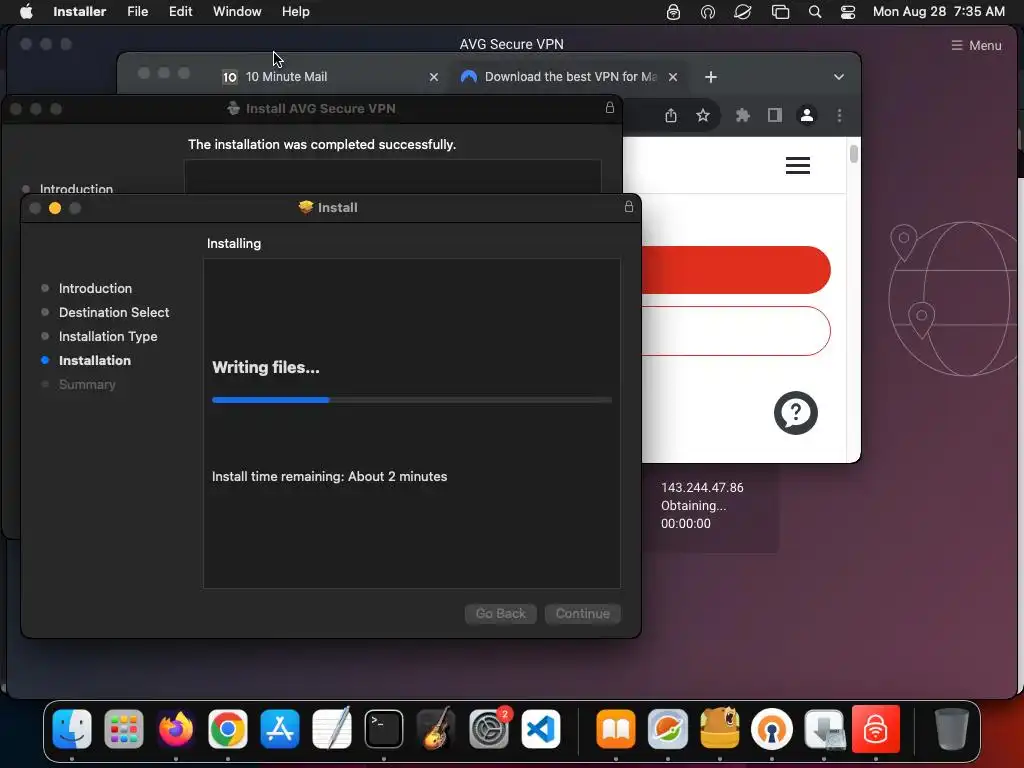This screenshot has height=768, width=1024.
Task: Click the Install time remaining text
Action: click(329, 476)
